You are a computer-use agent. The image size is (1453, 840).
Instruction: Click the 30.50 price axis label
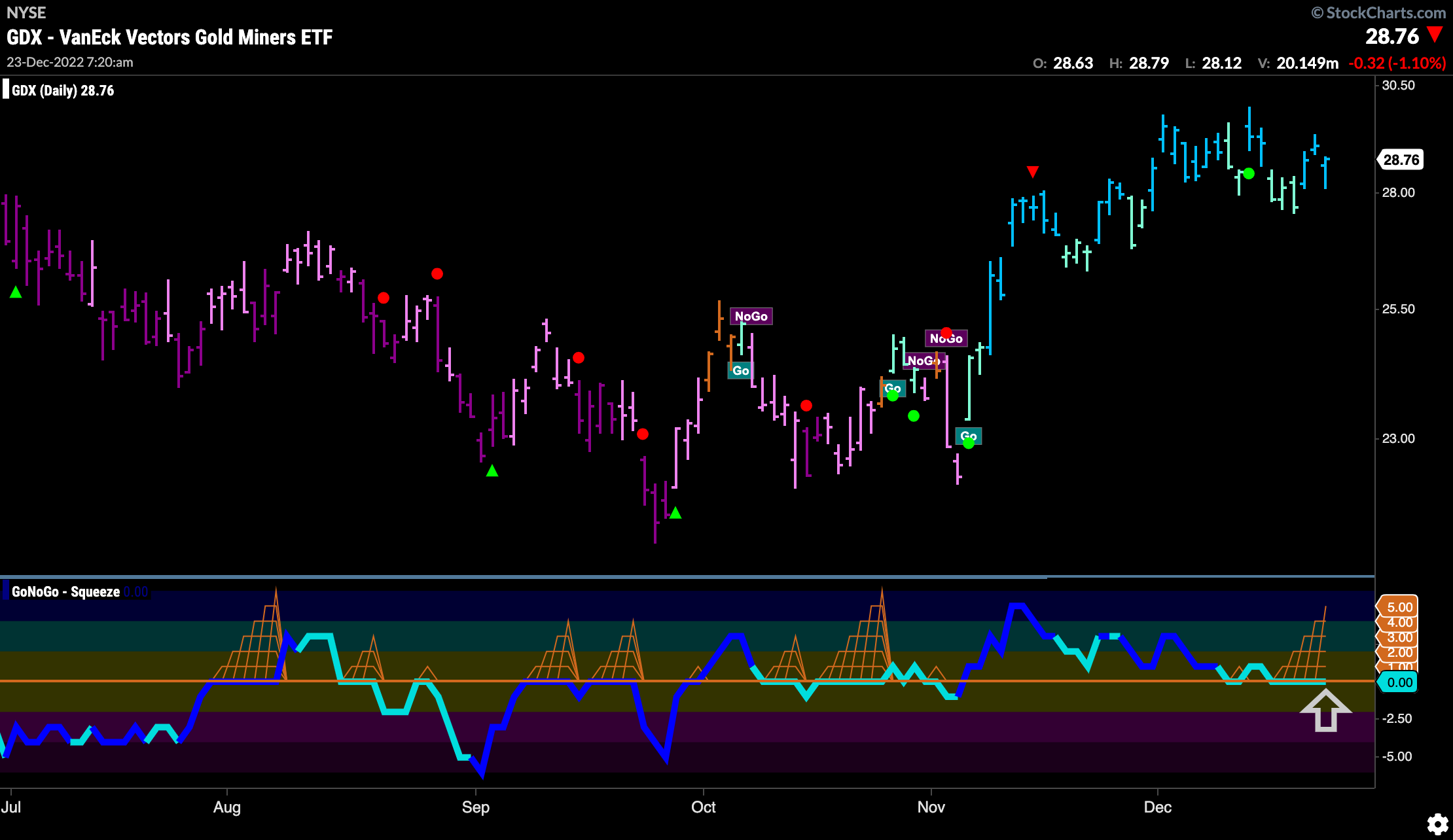1399,85
